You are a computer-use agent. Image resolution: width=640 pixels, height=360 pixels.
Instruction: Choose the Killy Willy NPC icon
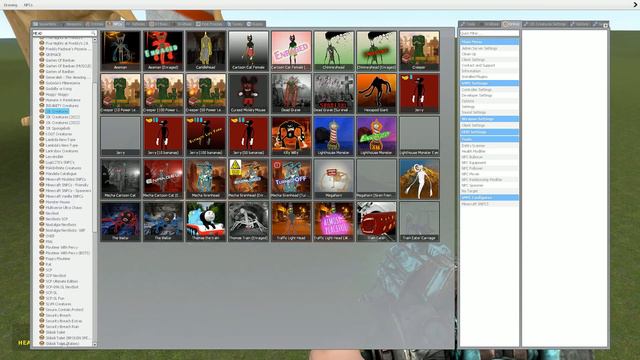(291, 136)
